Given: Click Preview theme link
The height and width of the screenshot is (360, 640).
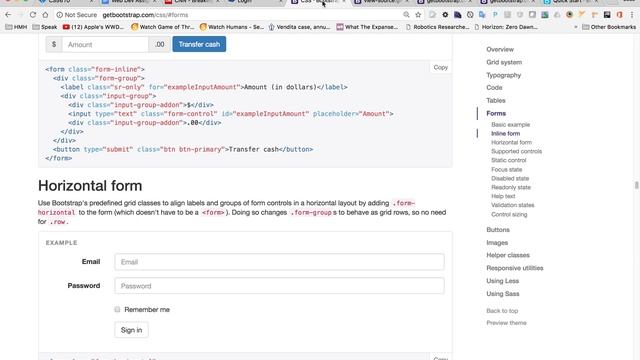Looking at the screenshot, I should (x=506, y=323).
